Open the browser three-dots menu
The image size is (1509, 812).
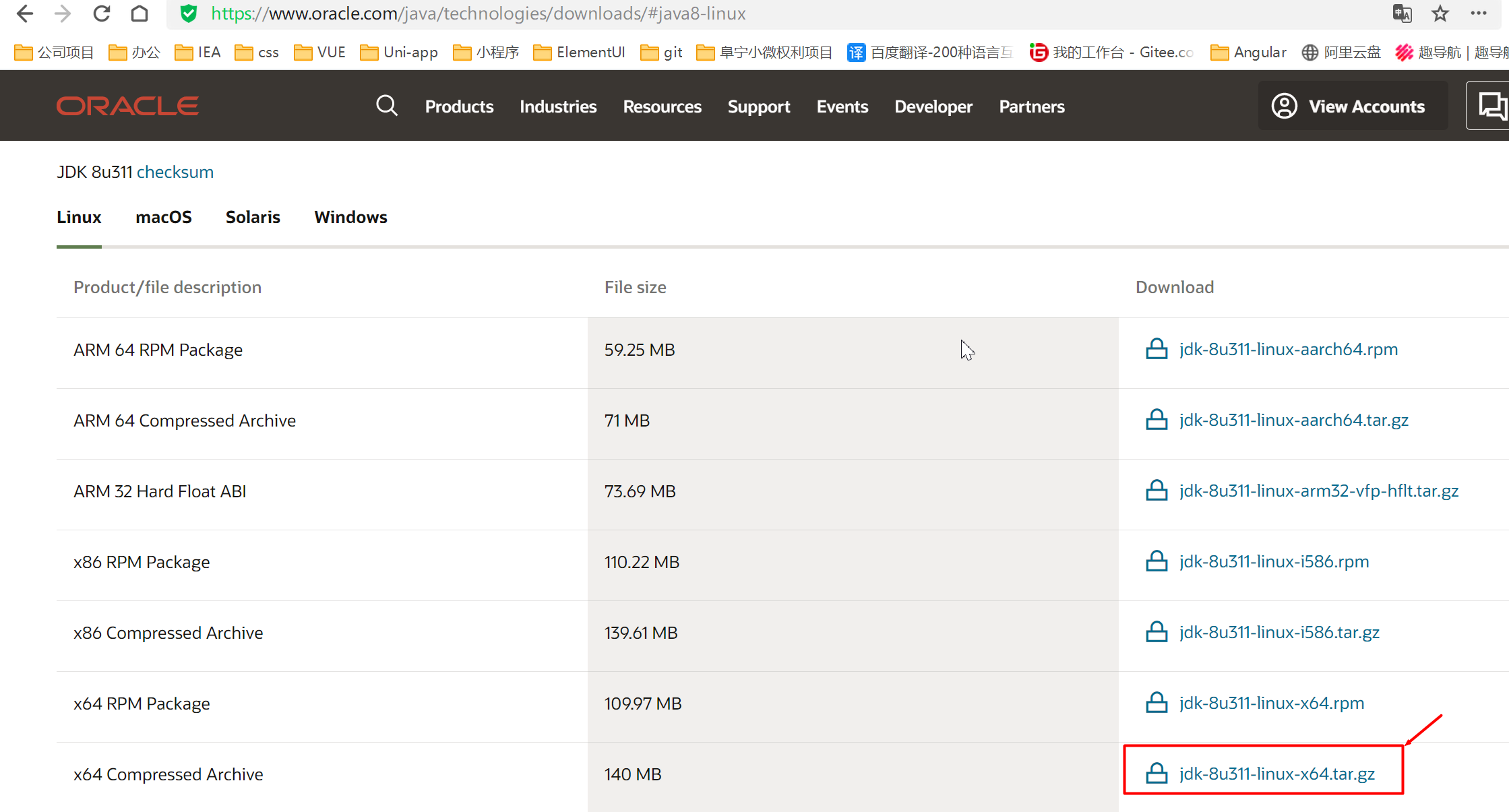click(x=1479, y=13)
